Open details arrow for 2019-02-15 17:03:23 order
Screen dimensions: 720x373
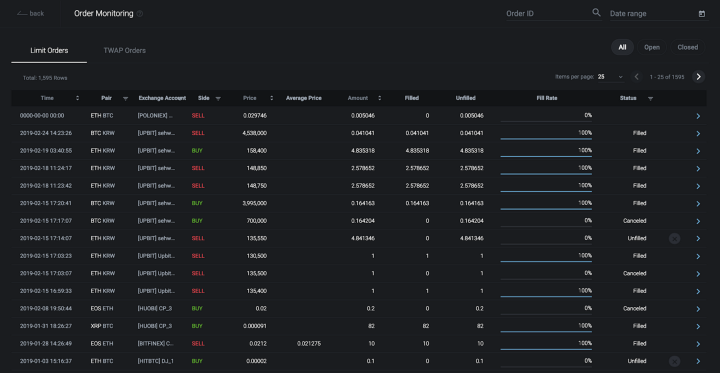pyautogui.click(x=698, y=256)
